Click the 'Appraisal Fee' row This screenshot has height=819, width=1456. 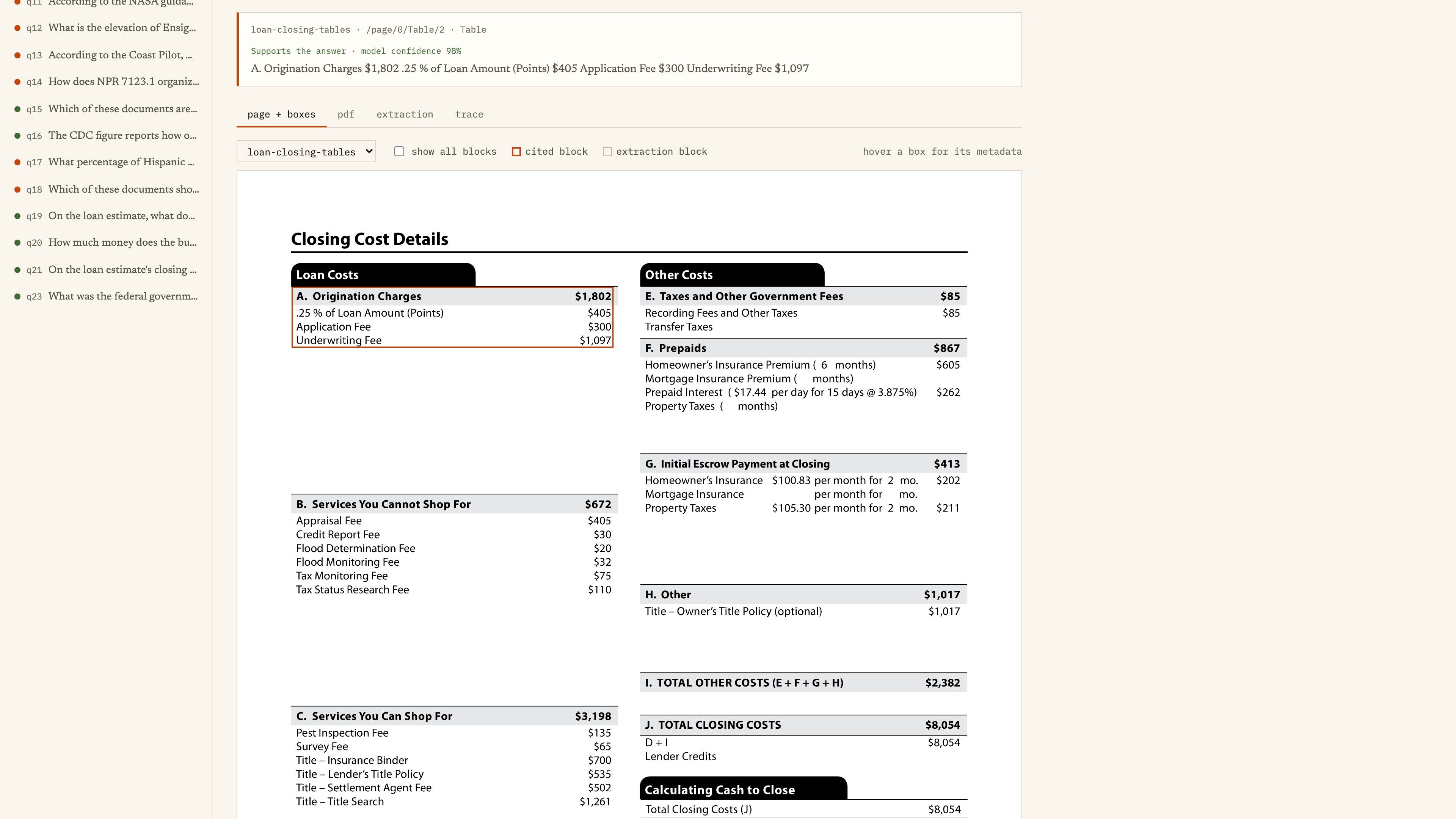(x=454, y=521)
